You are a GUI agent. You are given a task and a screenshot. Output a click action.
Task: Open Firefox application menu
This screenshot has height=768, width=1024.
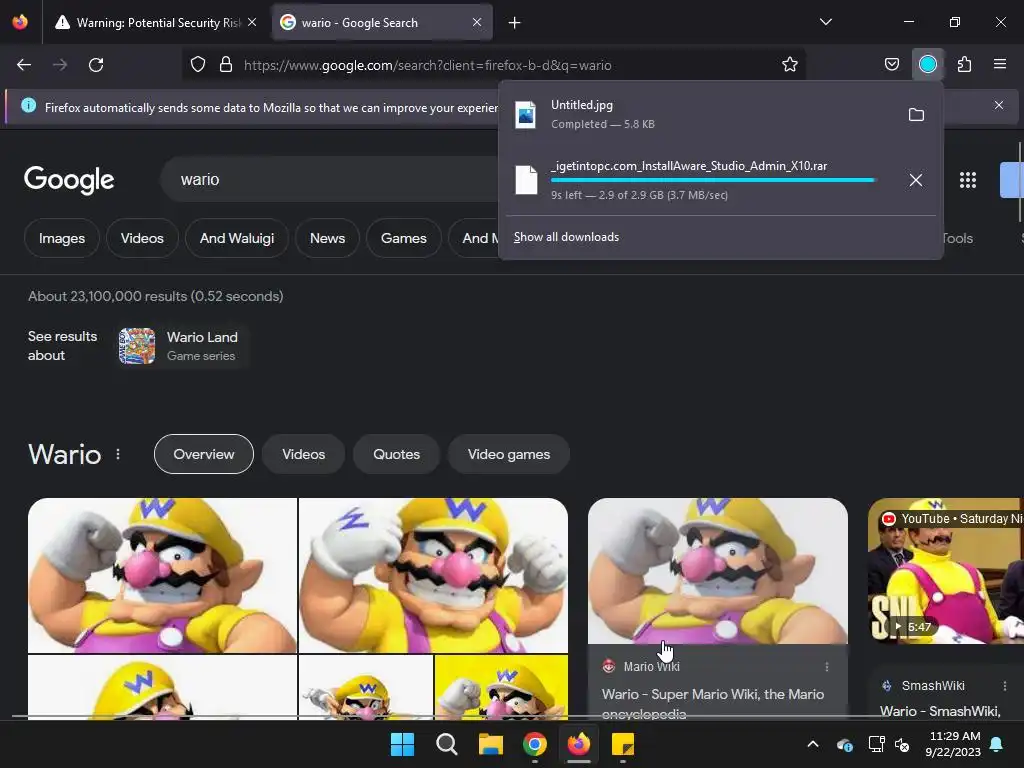[x=1000, y=65]
